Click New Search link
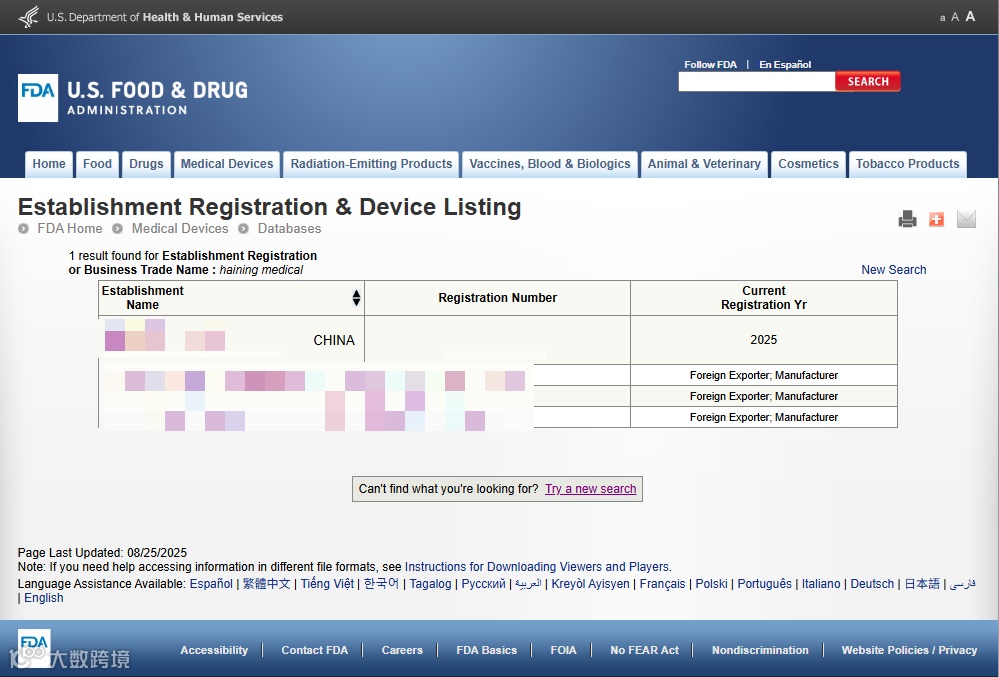This screenshot has height=677, width=999. coord(894,269)
